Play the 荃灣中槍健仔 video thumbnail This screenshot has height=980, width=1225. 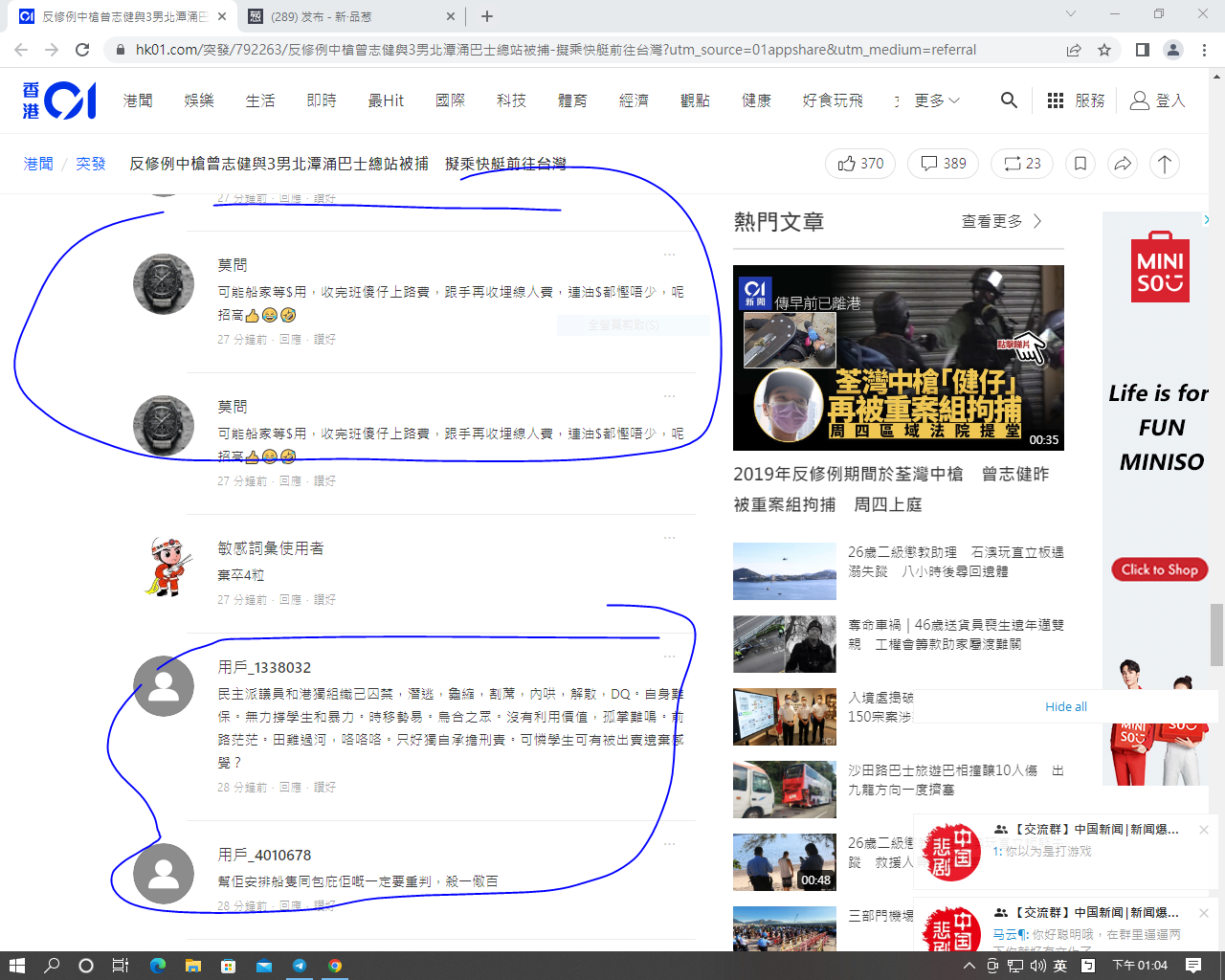pyautogui.click(x=899, y=358)
